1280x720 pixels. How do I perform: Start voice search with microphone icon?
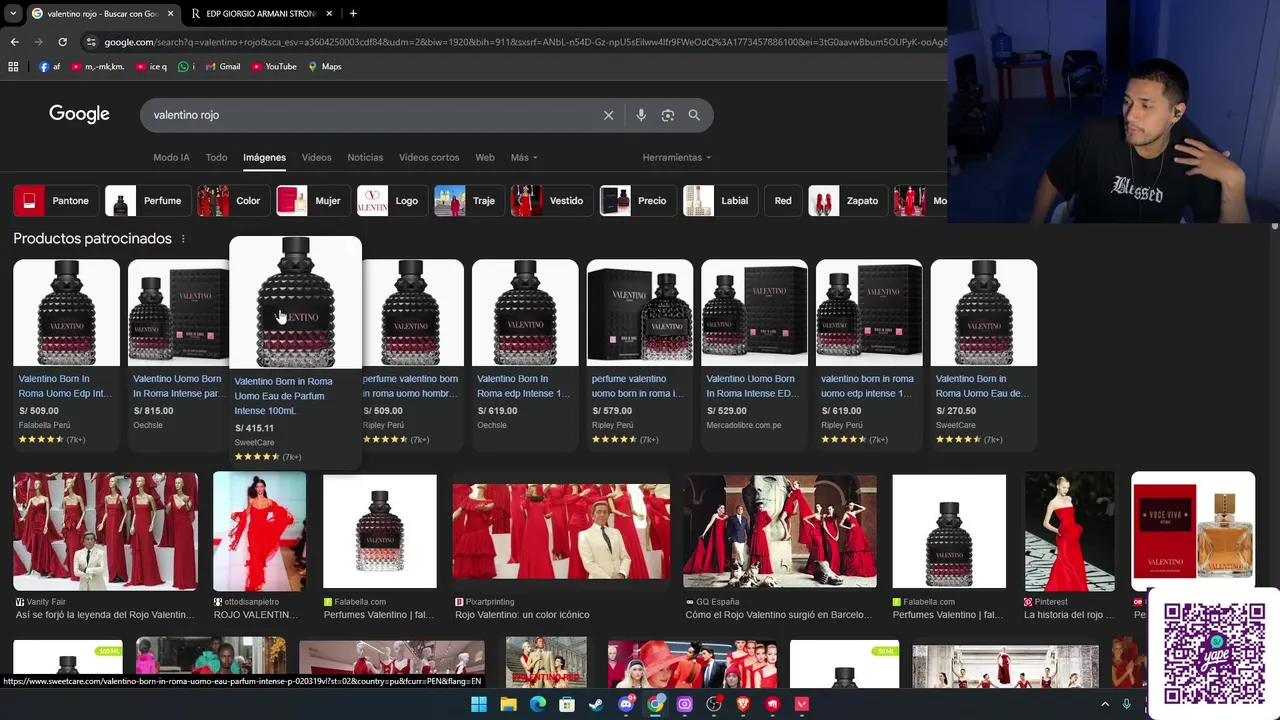point(641,115)
